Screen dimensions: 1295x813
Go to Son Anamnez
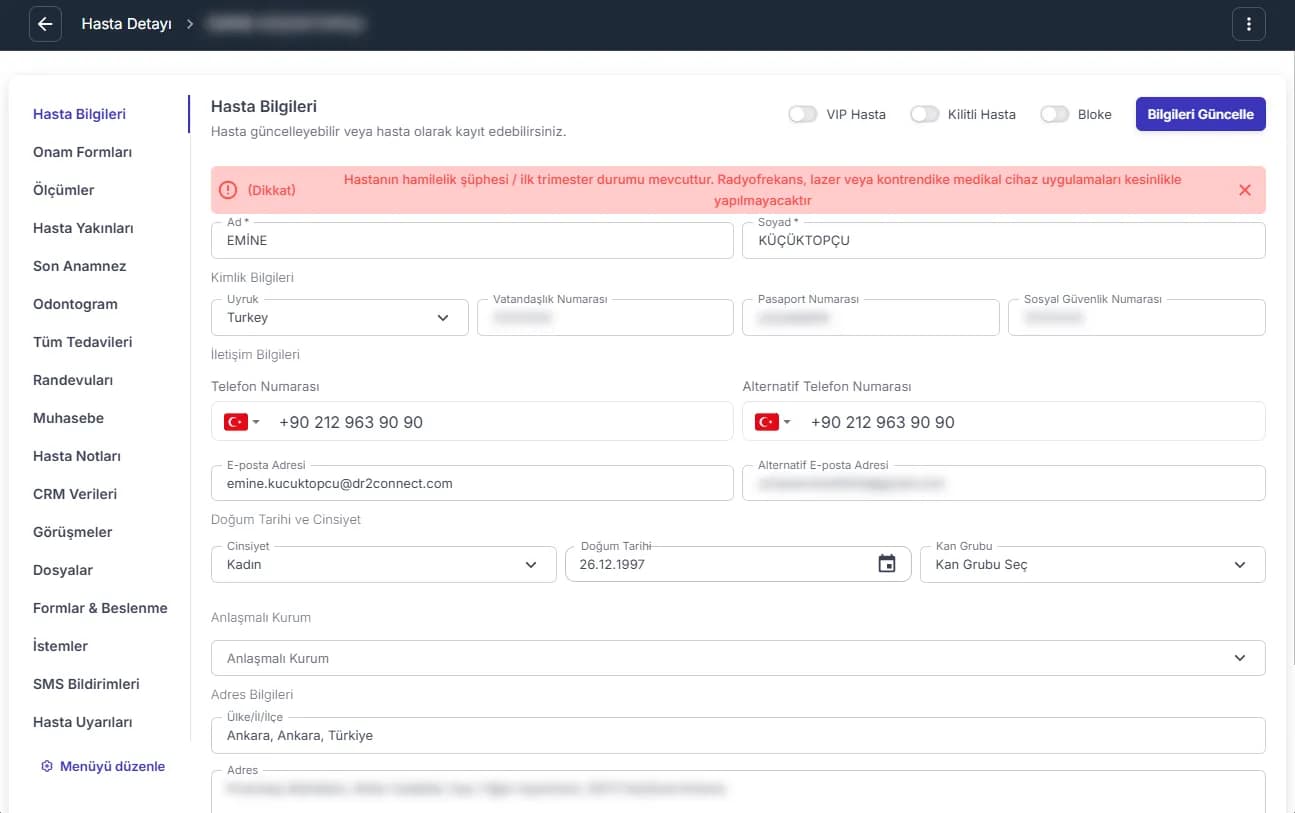[x=79, y=266]
